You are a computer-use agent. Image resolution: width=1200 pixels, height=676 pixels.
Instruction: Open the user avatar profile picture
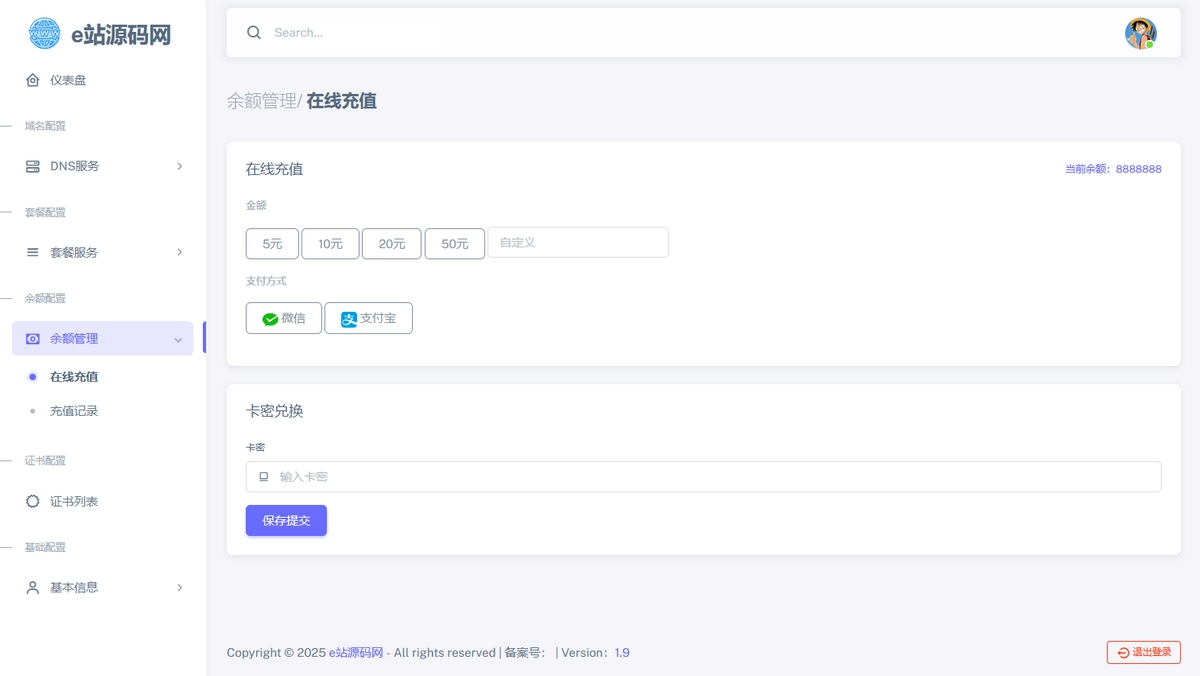pos(1140,33)
